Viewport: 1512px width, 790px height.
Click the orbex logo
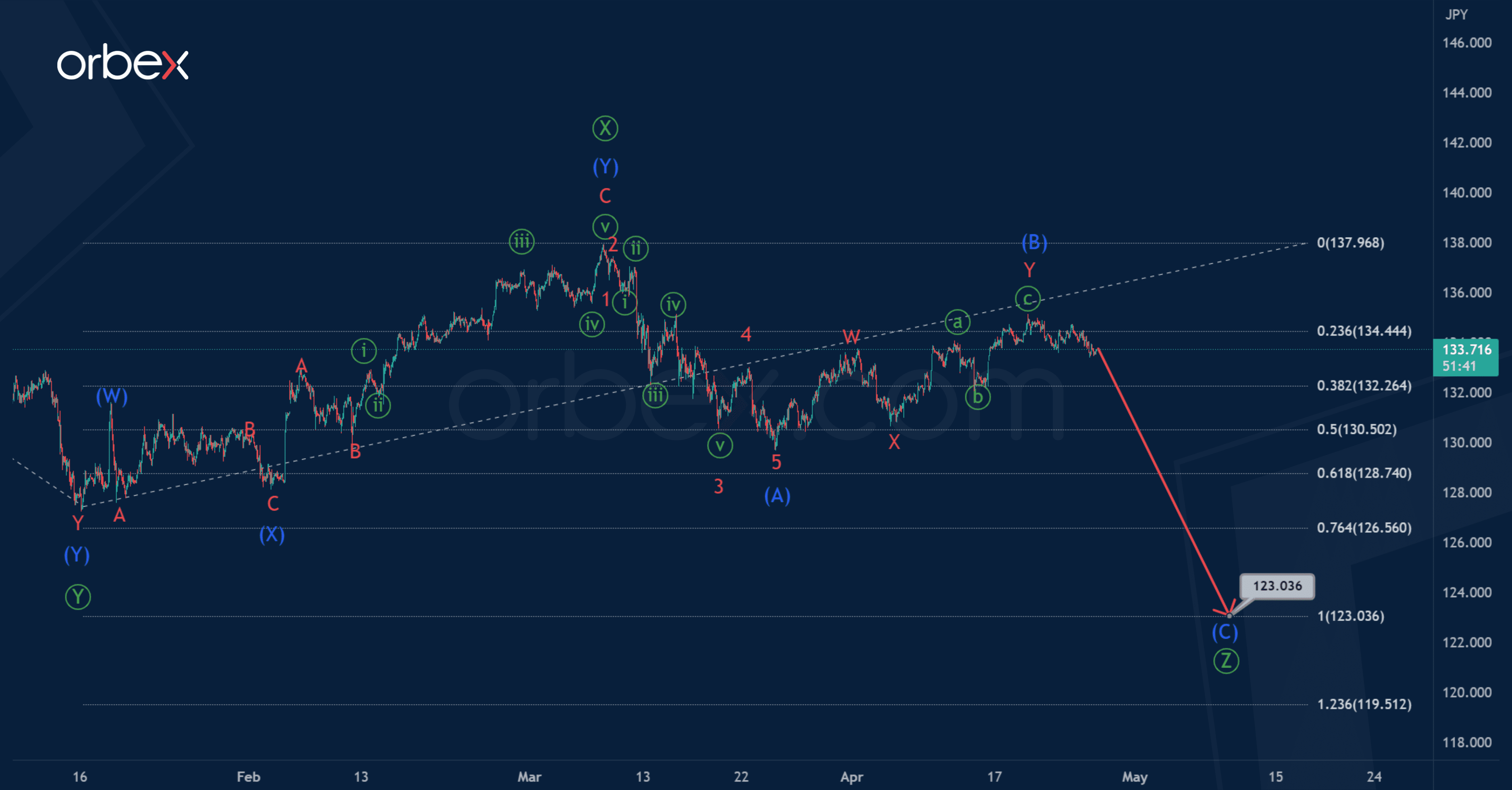tap(123, 62)
